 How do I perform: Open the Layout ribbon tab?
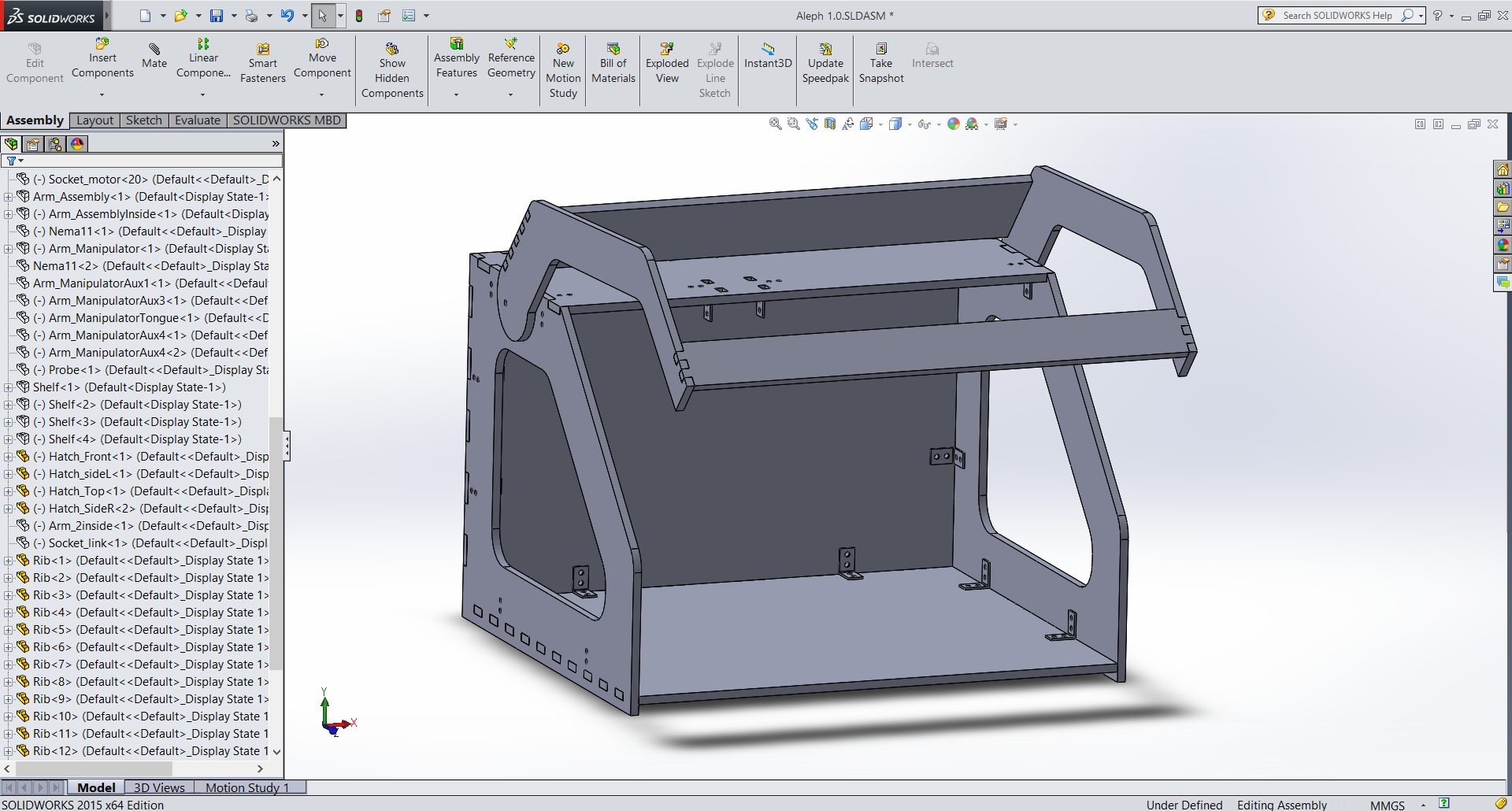[95, 120]
